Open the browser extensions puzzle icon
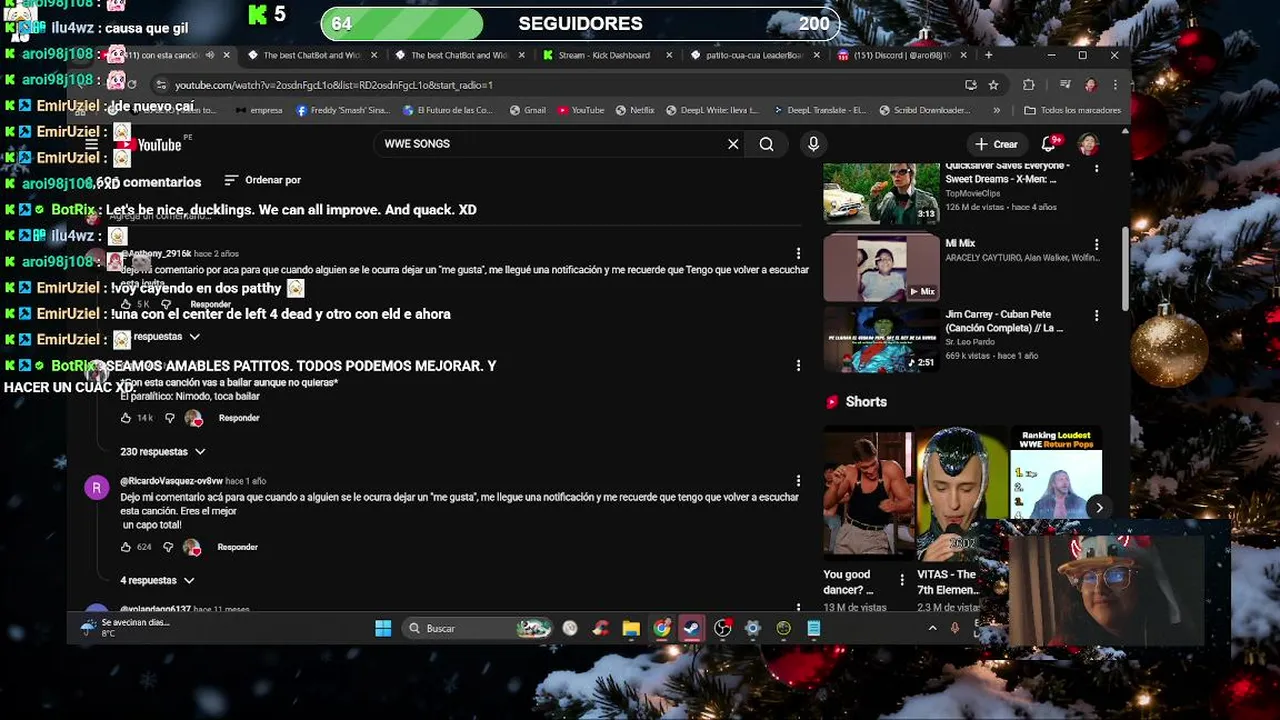The width and height of the screenshot is (1280, 720). 1028,85
